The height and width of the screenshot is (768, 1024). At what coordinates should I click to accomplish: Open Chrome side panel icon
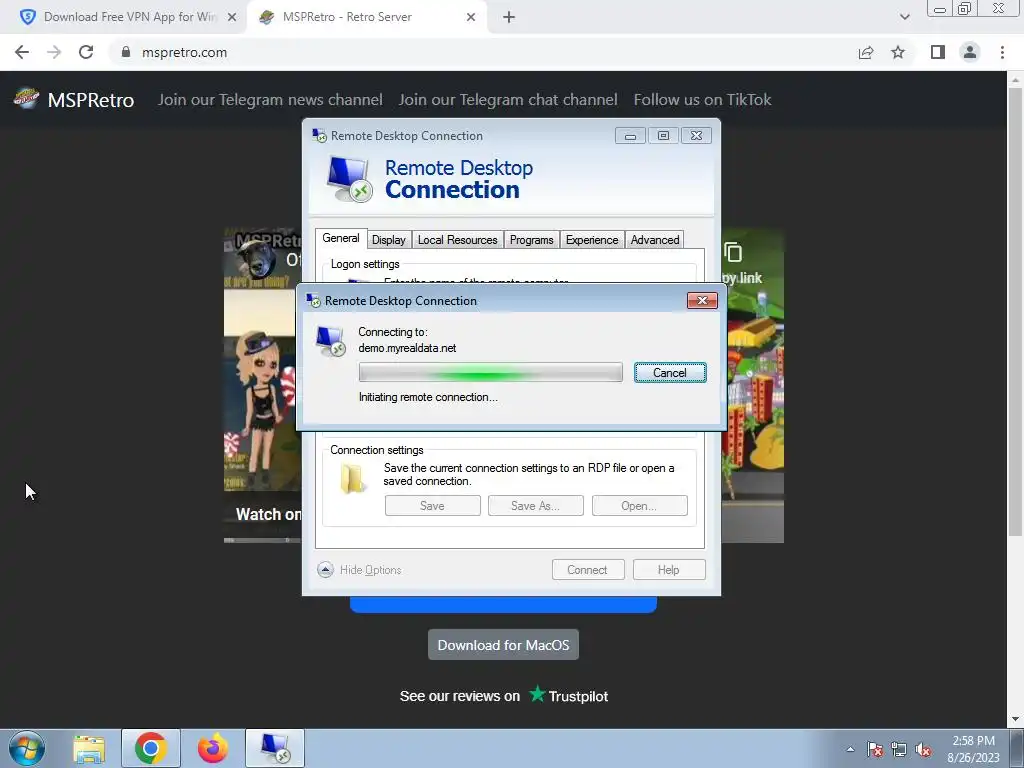(x=938, y=52)
